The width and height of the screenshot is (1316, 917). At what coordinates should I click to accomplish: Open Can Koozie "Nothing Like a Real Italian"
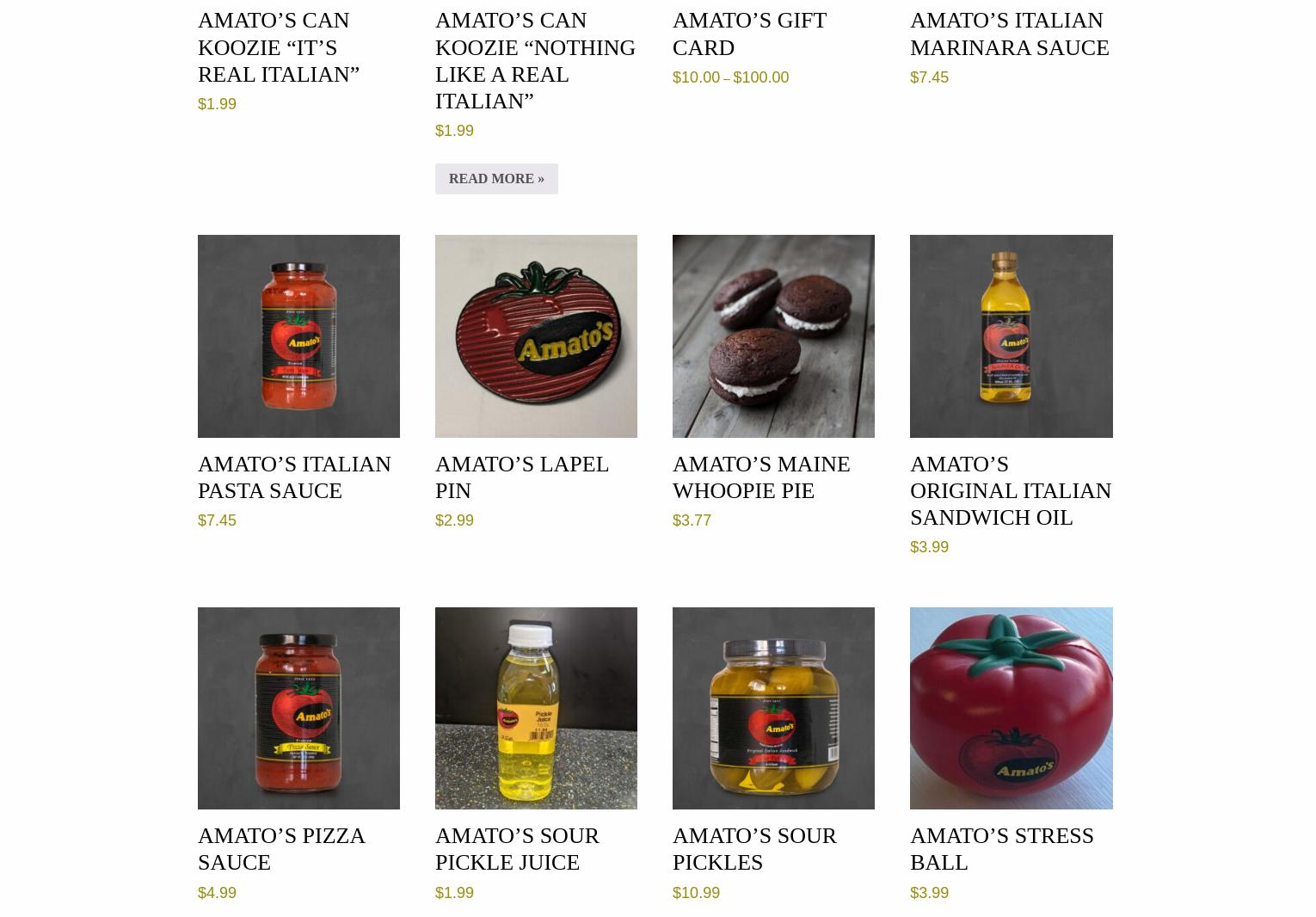(535, 60)
